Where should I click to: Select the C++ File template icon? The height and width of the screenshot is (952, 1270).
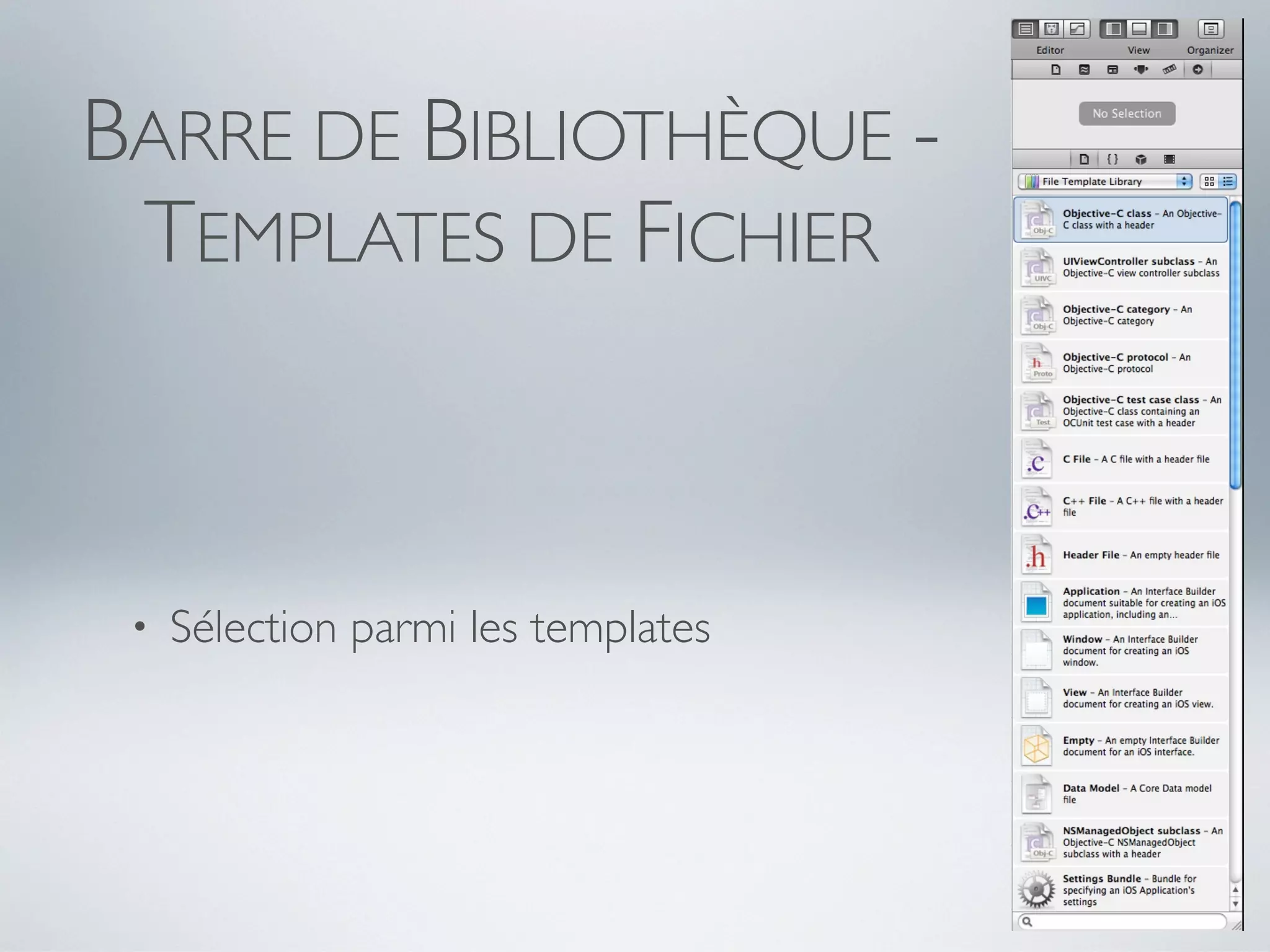(x=1036, y=507)
